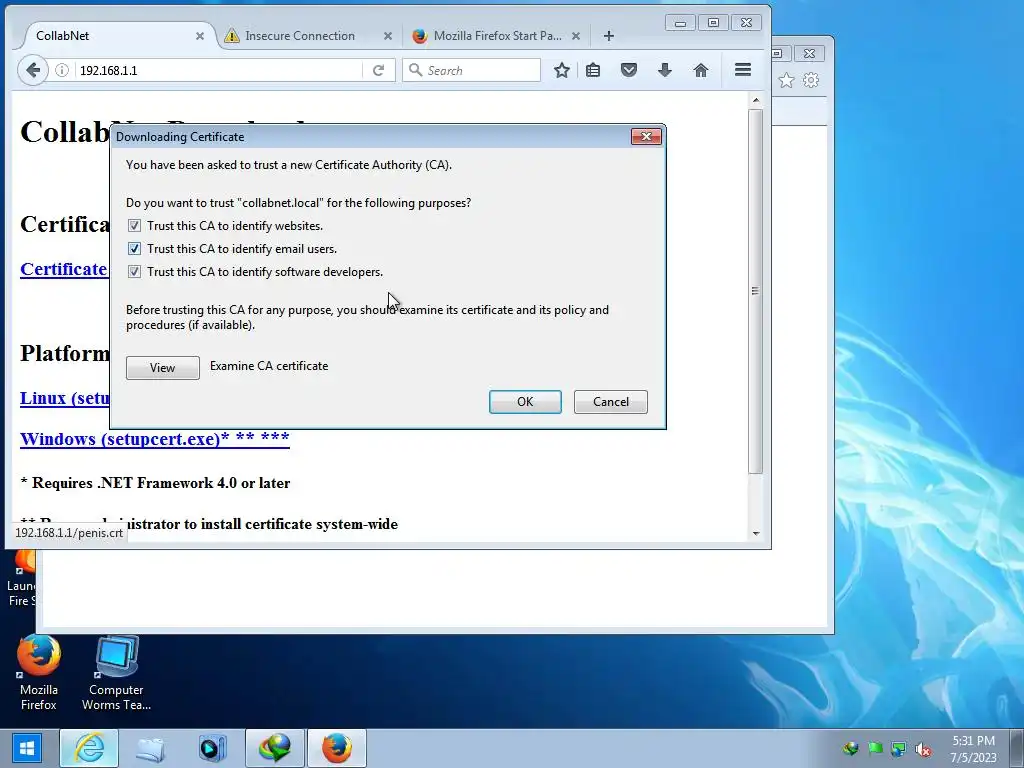
Task: Open the media player taskbar icon
Action: (x=212, y=748)
